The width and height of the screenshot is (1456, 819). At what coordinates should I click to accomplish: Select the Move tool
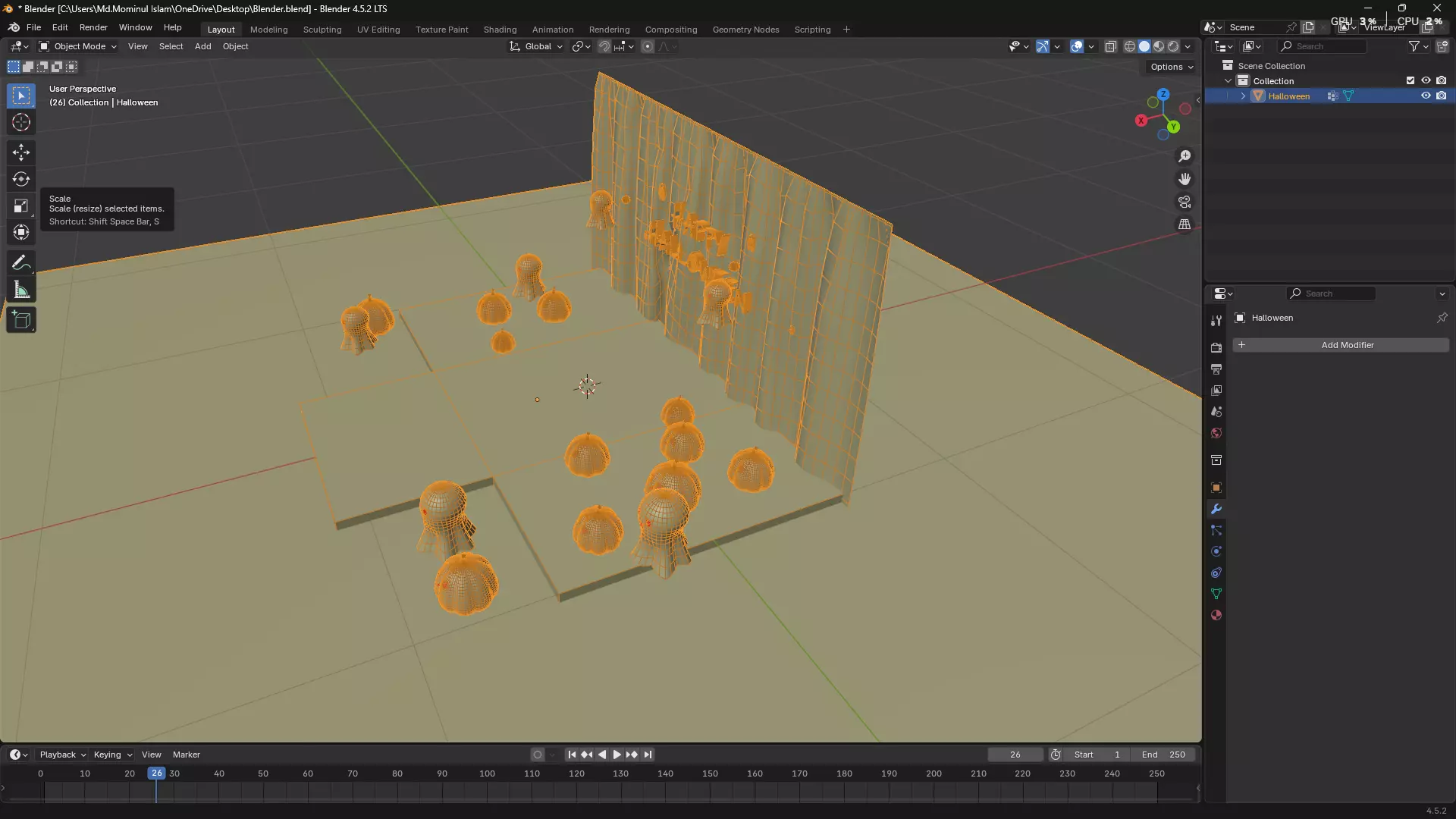(20, 152)
